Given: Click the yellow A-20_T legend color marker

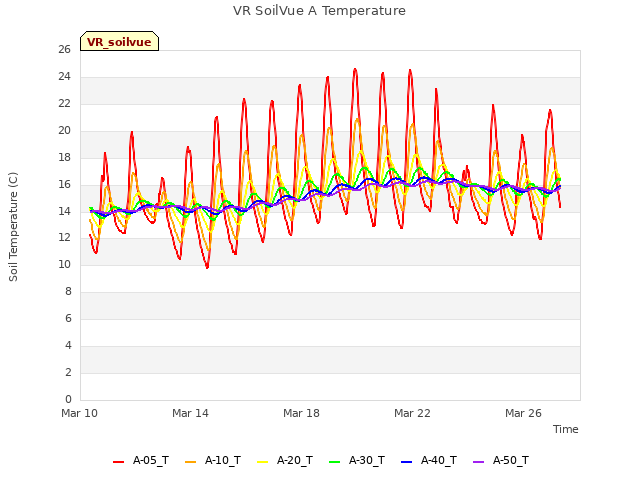Looking at the screenshot, I should click(262, 462).
